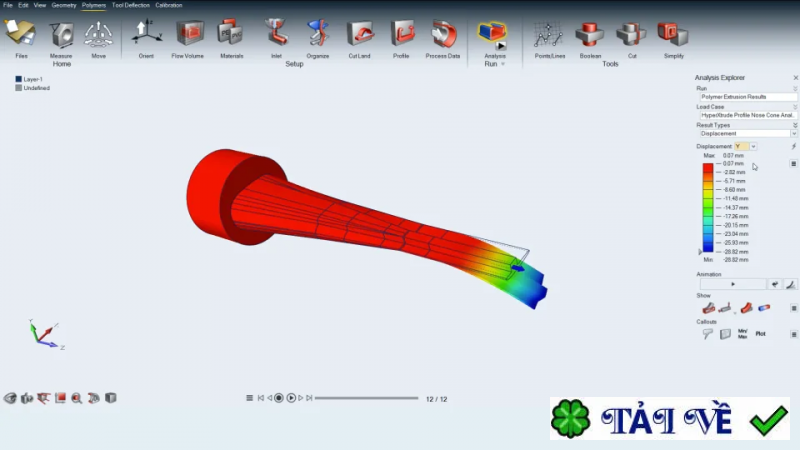Click the second Show icon in Analysis Explorer
Screen dimensions: 800x450
(x=725, y=308)
